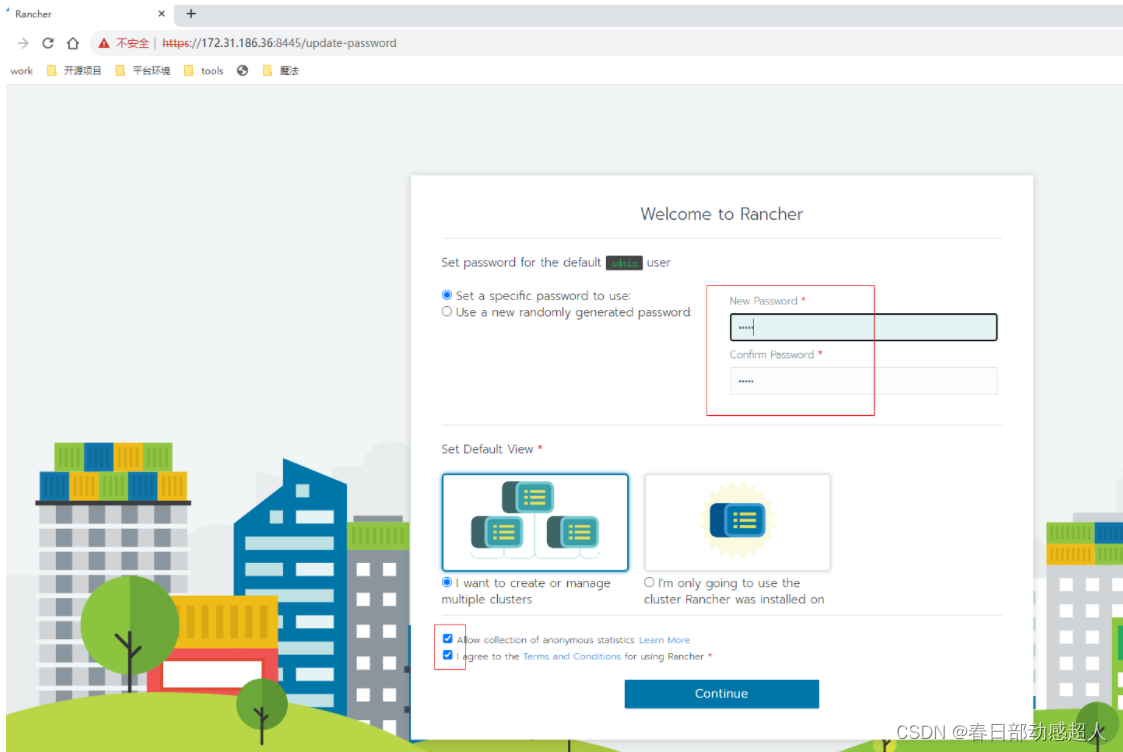Screen dimensions: 1123x752
Task: Open a new browser tab with plus
Action: (191, 14)
